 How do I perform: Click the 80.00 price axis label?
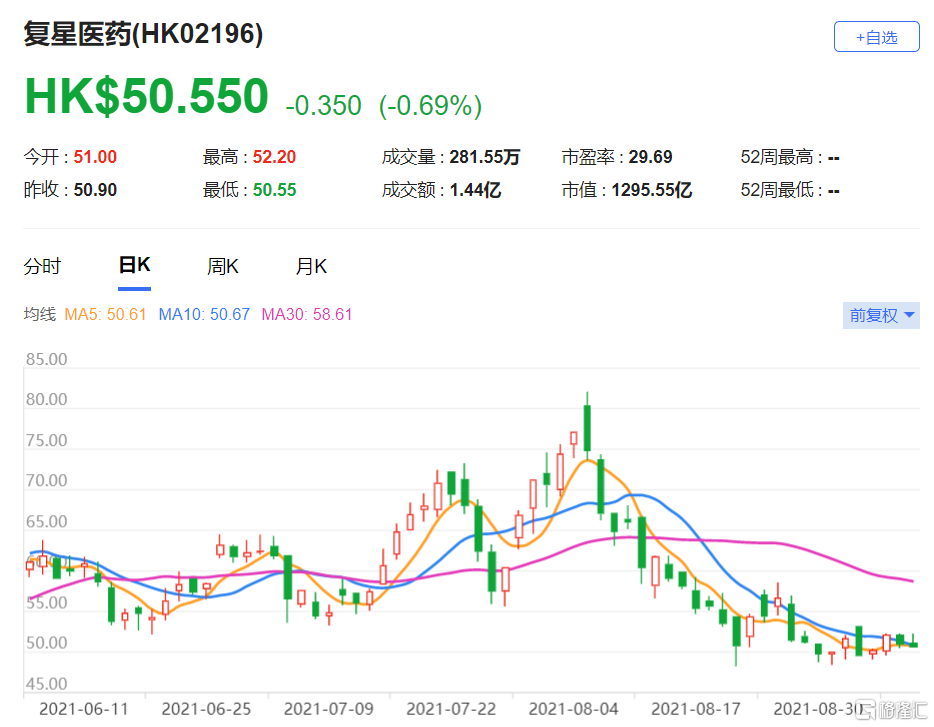tap(46, 399)
